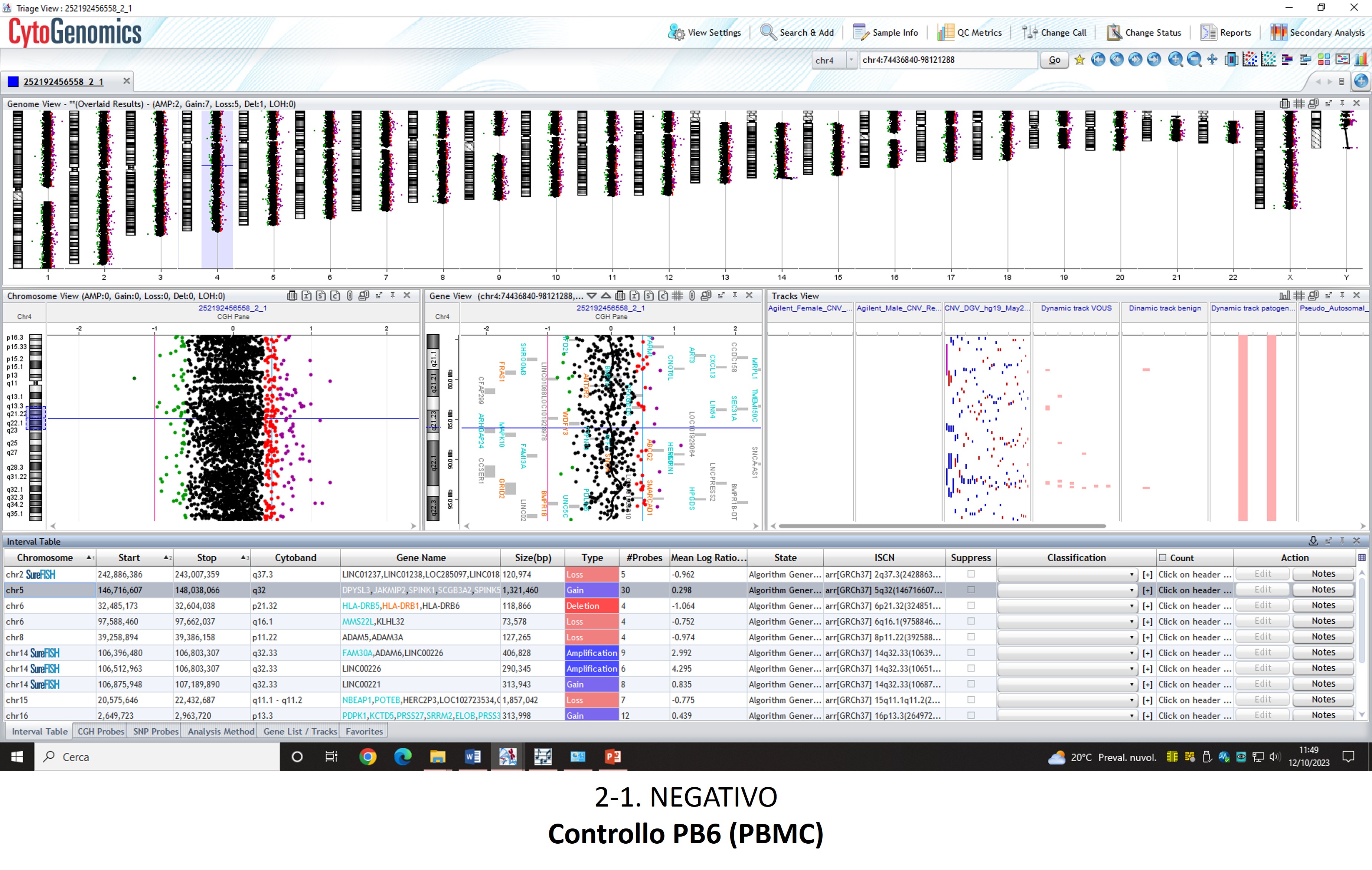This screenshot has width=1372, height=870.
Task: Click the genomic coordinates input field
Action: (948, 60)
